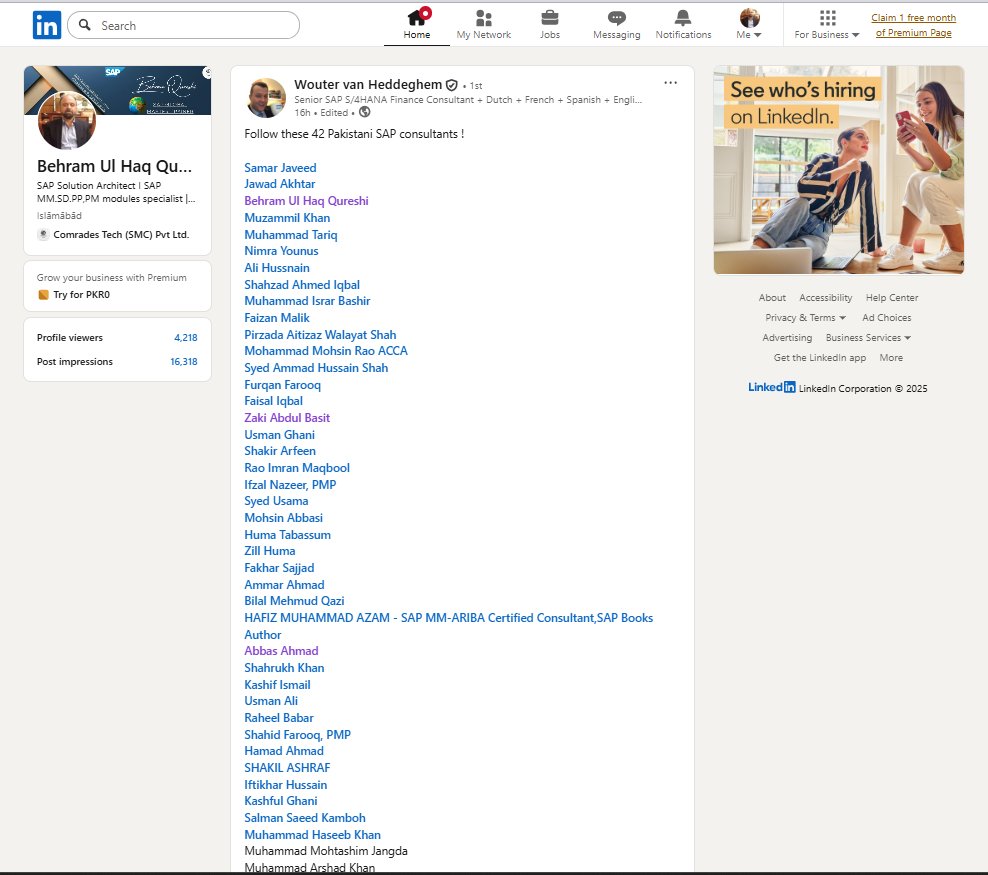Click Comrades Tech (SMC) Pvt Ltd. link

(x=121, y=234)
